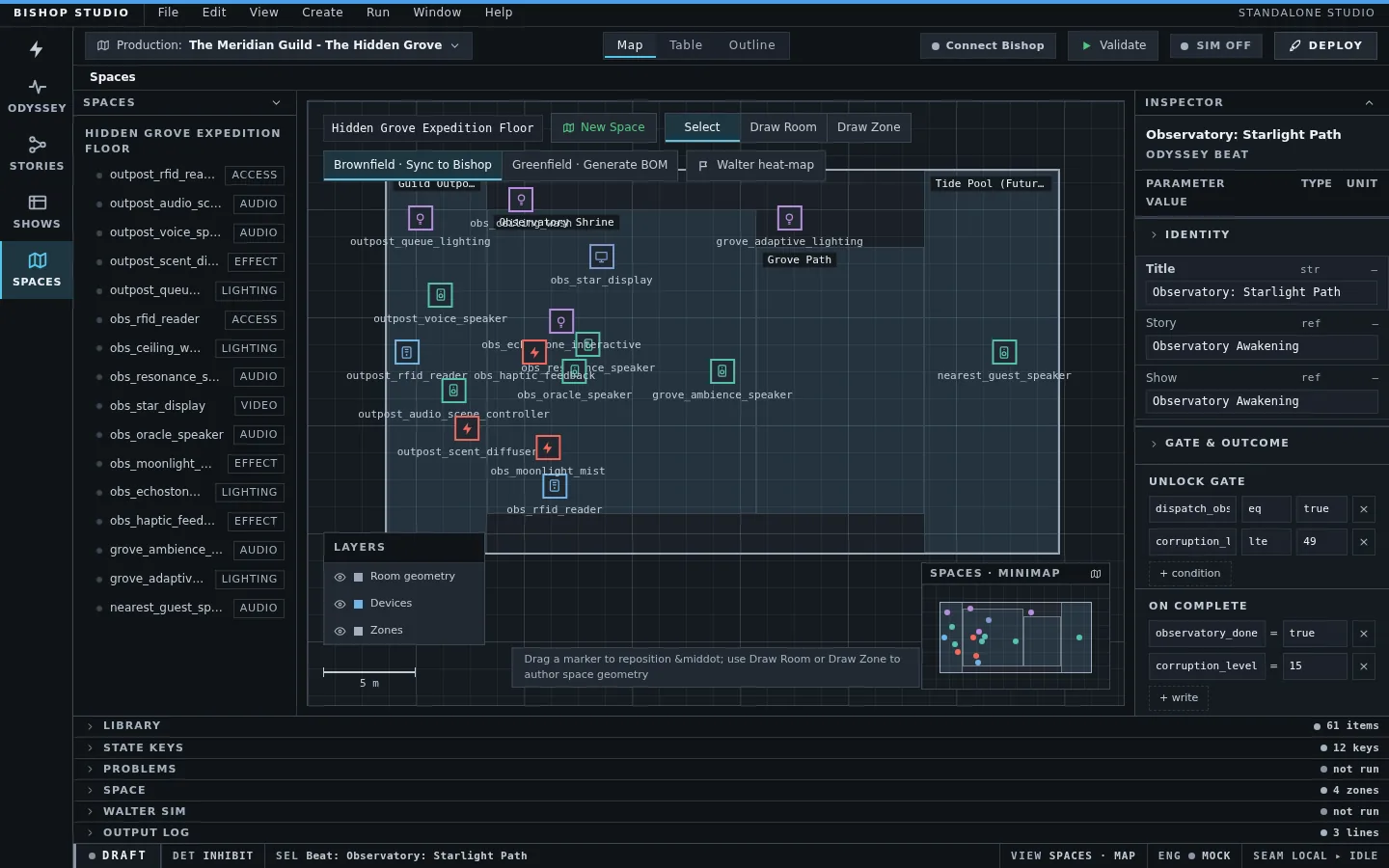This screenshot has height=868, width=1389.
Task: Remove the dispatch_obs gate condition
Action: (1364, 509)
